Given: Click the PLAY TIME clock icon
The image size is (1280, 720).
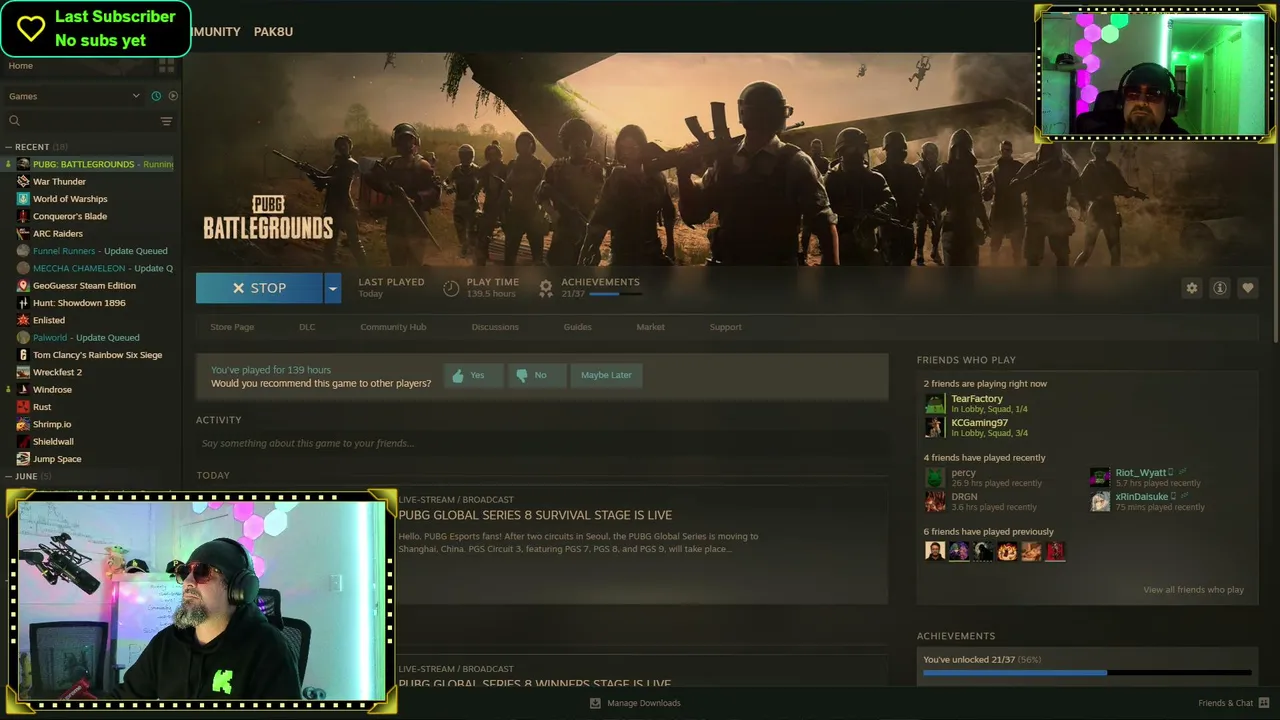Looking at the screenshot, I should [451, 288].
